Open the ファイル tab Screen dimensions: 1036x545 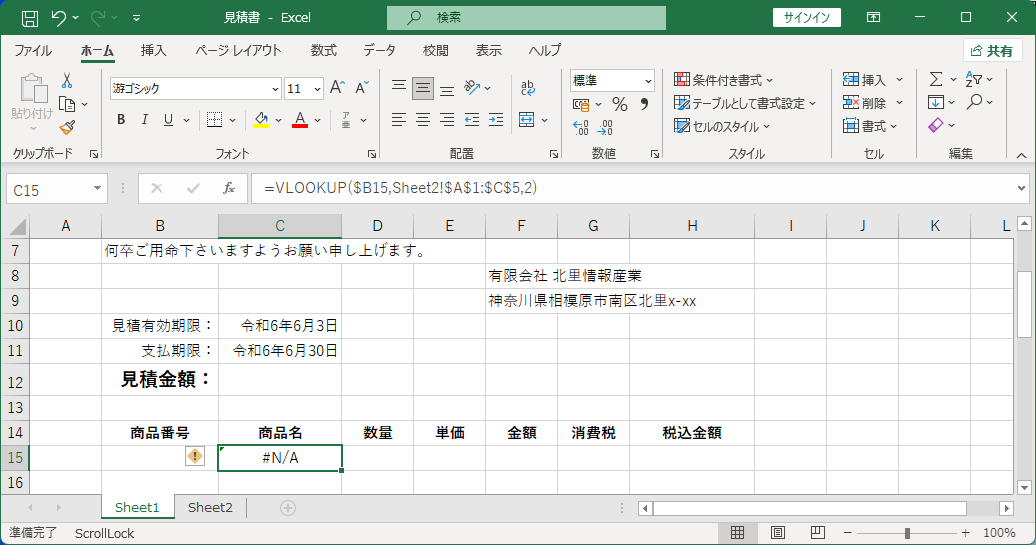click(32, 50)
